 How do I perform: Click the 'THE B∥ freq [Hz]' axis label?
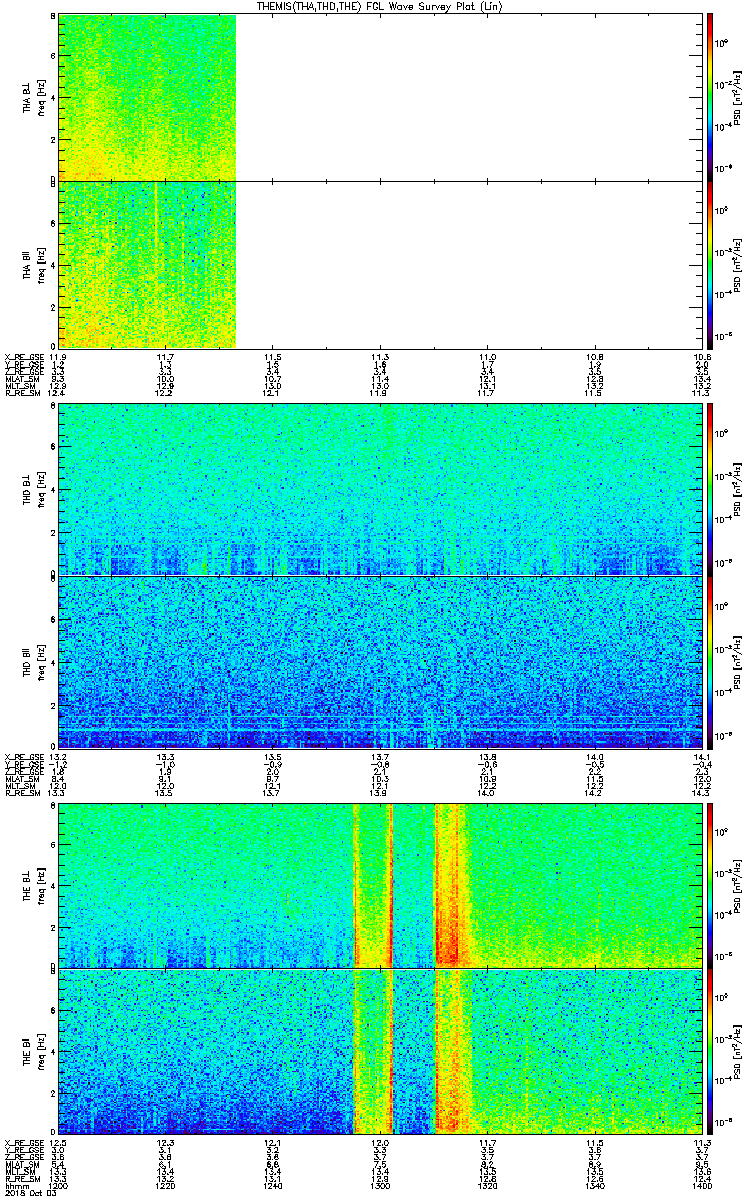click(x=34, y=1052)
